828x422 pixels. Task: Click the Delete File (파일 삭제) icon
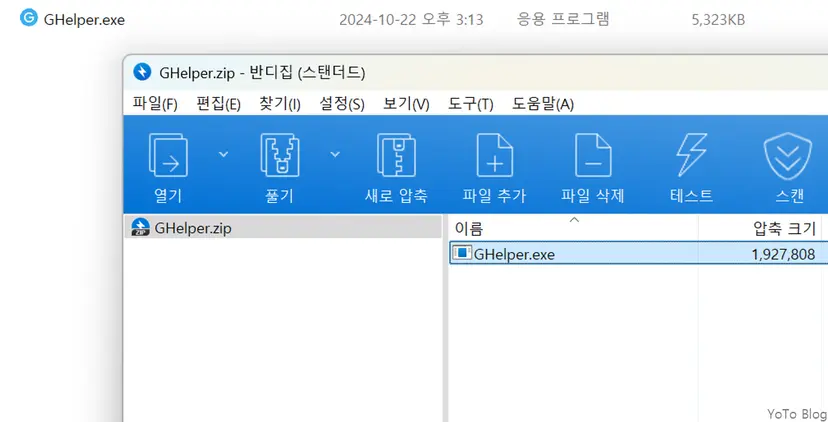pyautogui.click(x=592, y=155)
